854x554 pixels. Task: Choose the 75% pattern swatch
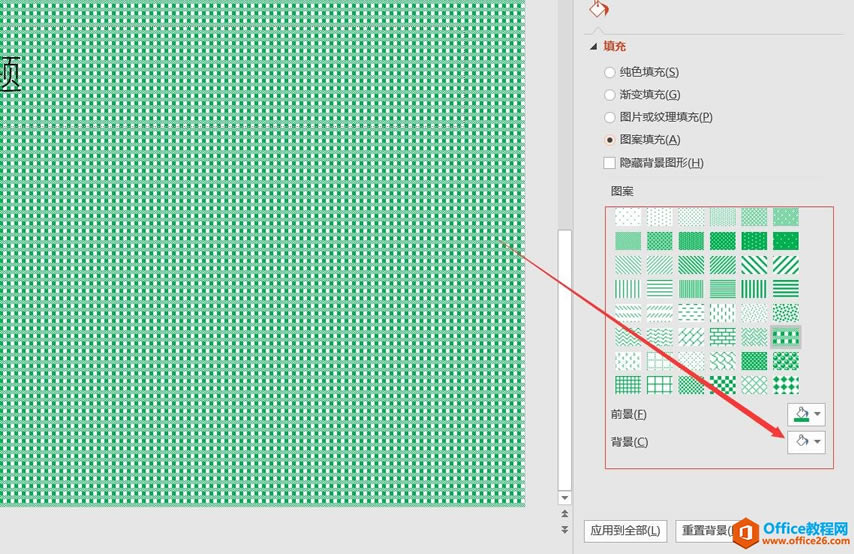click(x=723, y=241)
